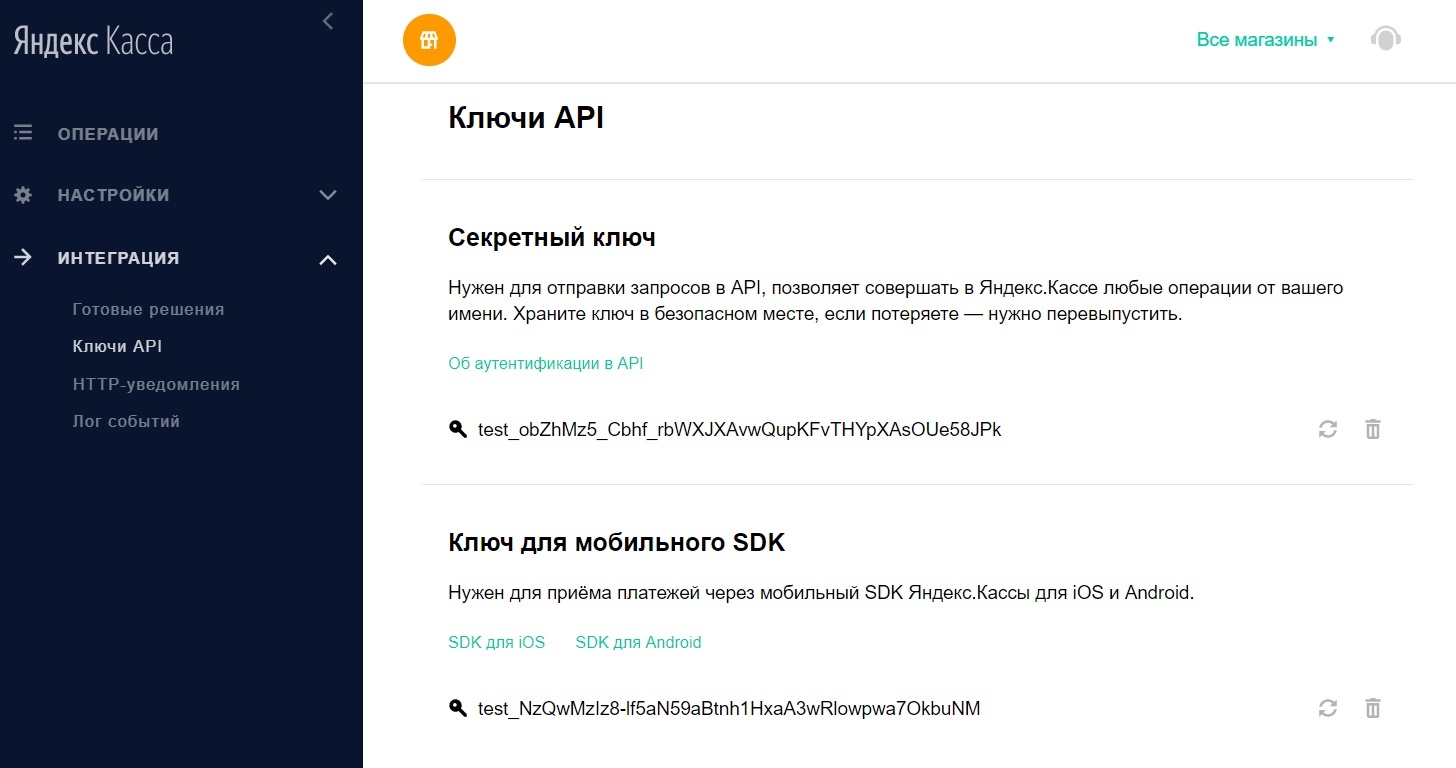The width and height of the screenshot is (1456, 768).
Task: Select the Интеграция menu item
Action: [x=118, y=258]
